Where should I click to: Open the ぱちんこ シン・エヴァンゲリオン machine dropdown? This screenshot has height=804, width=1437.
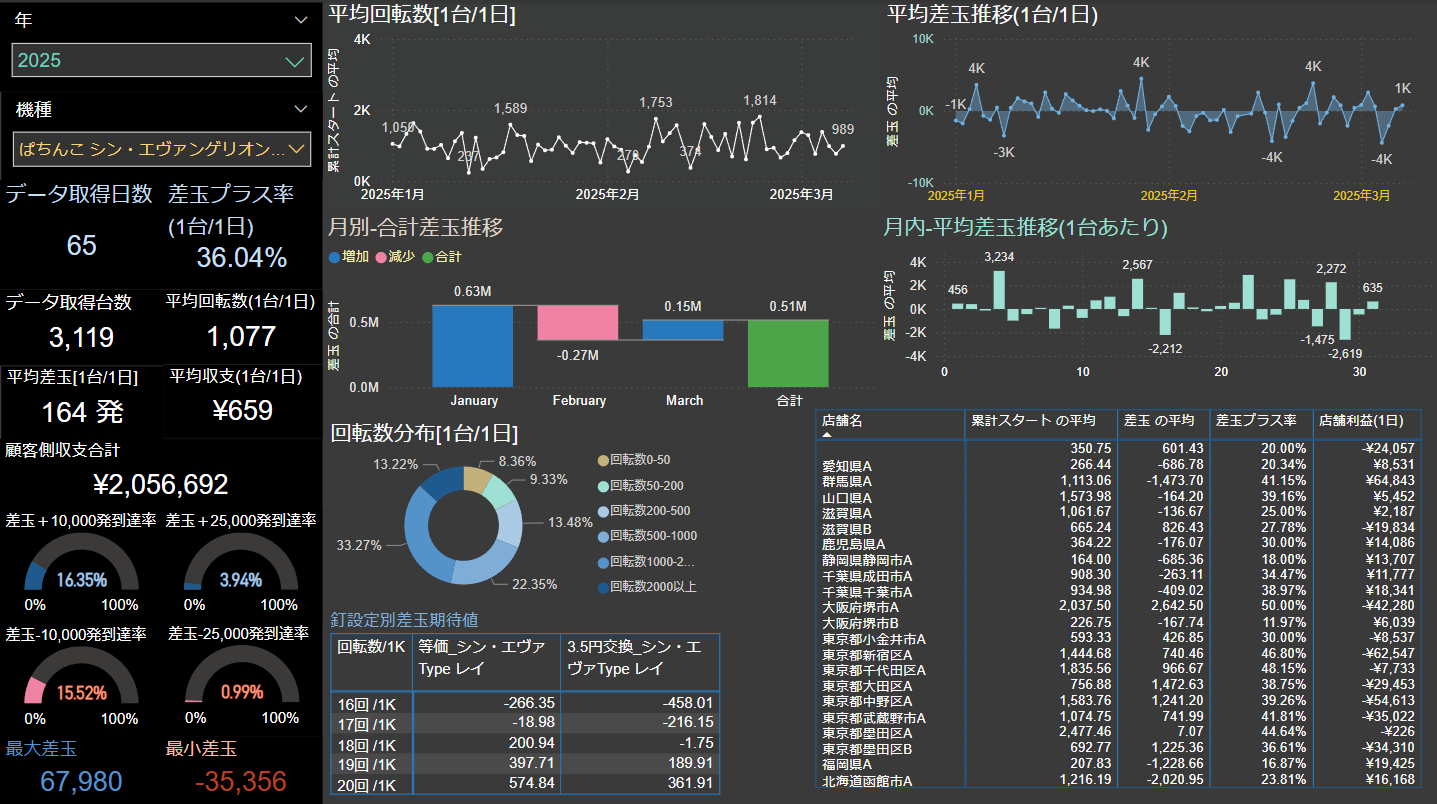pos(162,149)
